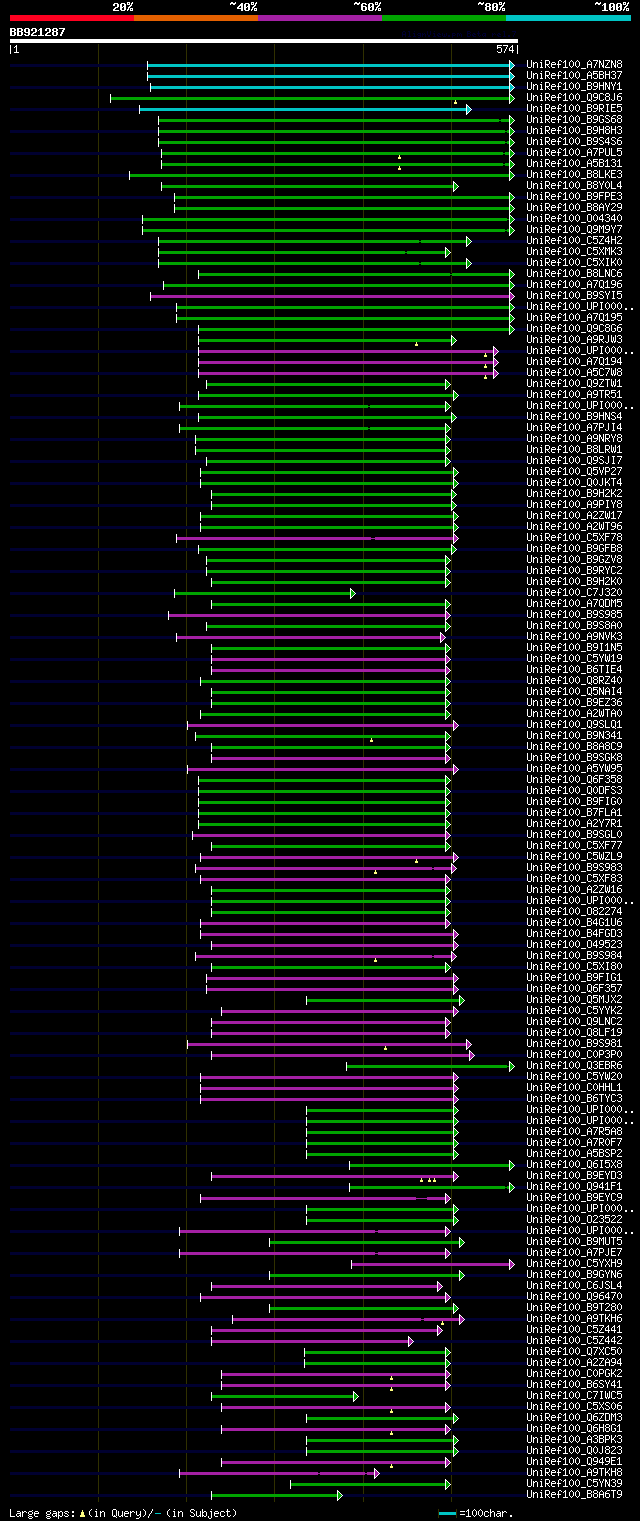Open hit UniRef100_B9RIE5
Viewport: 640px width, 1521px height.
coord(574,108)
